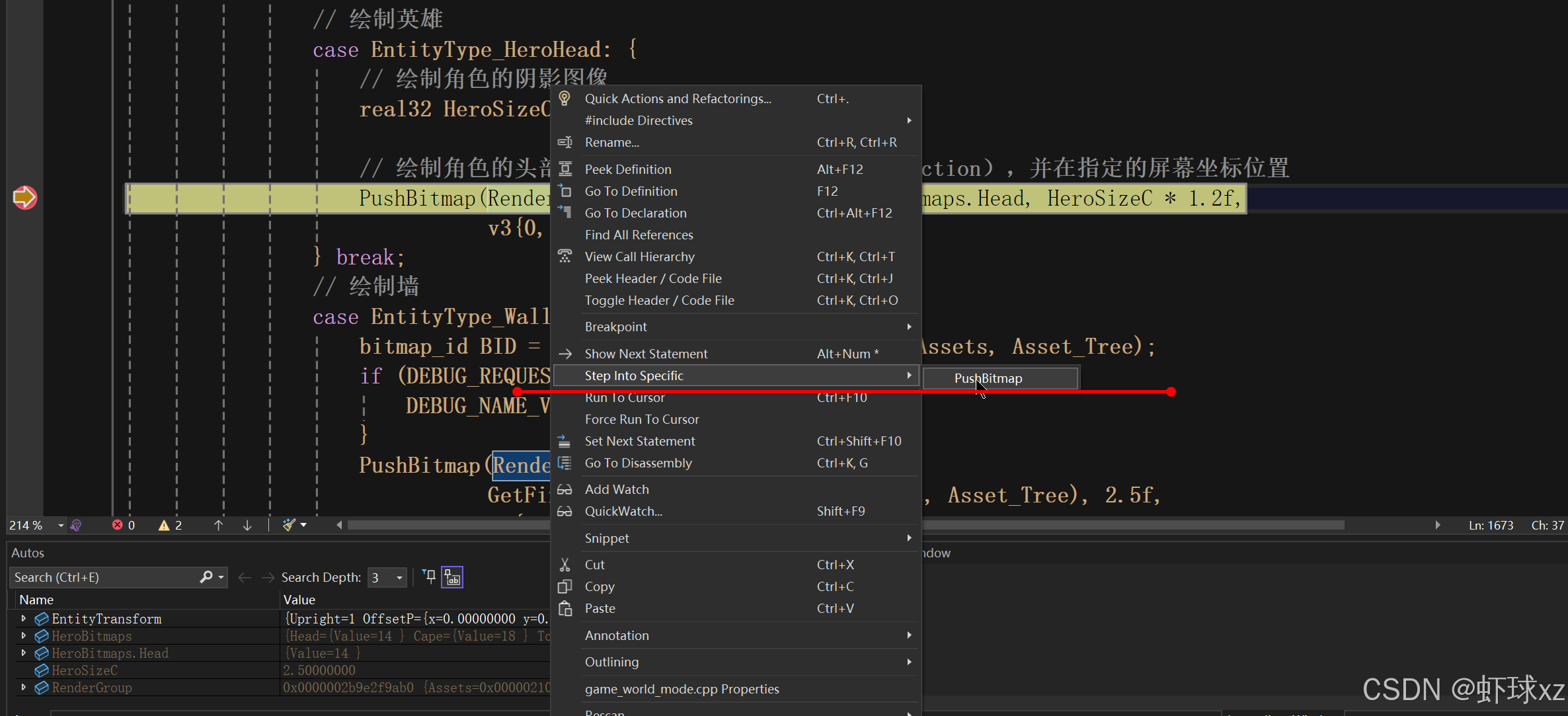Click the Autos search magnifier icon
The image size is (1568, 716).
pos(206,577)
